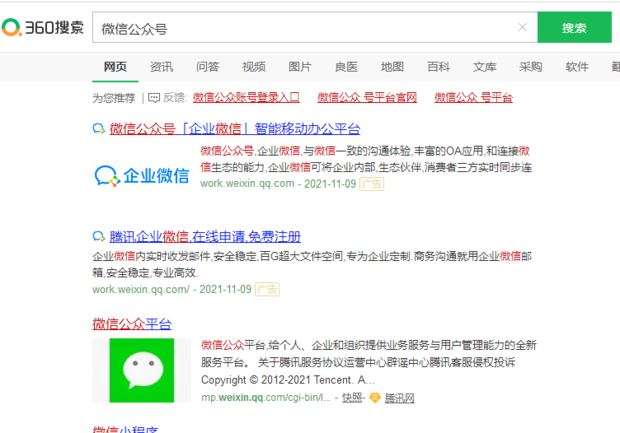The width and height of the screenshot is (620, 433).
Task: Open the 软件 tab
Action: (x=577, y=67)
